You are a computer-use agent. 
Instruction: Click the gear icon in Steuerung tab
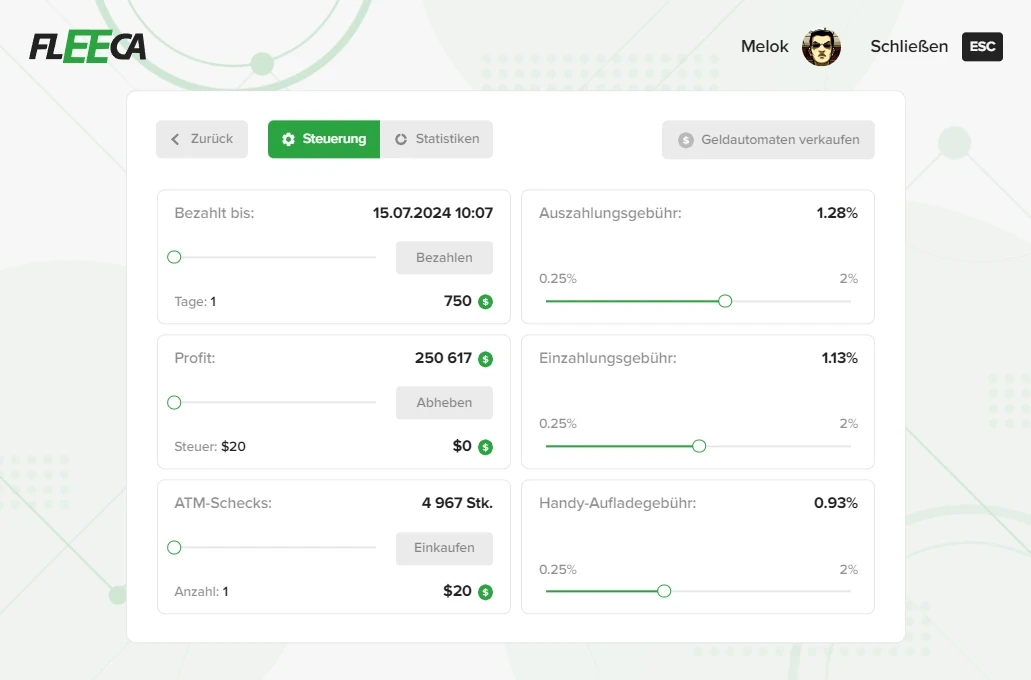tap(289, 139)
